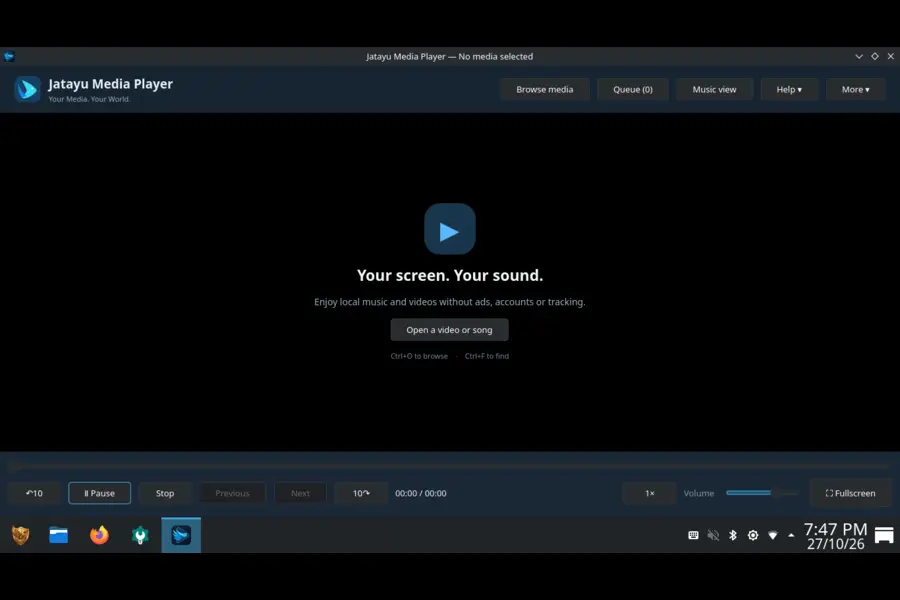900x600 pixels.
Task: Expand the More dropdown menu
Action: (x=855, y=90)
